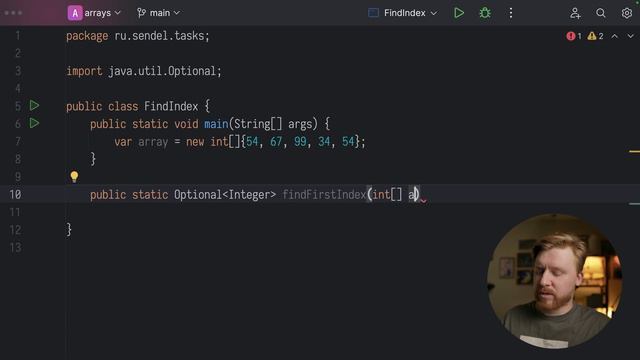Open the More Actions menu
Screen dimensions: 640x360
point(511,13)
